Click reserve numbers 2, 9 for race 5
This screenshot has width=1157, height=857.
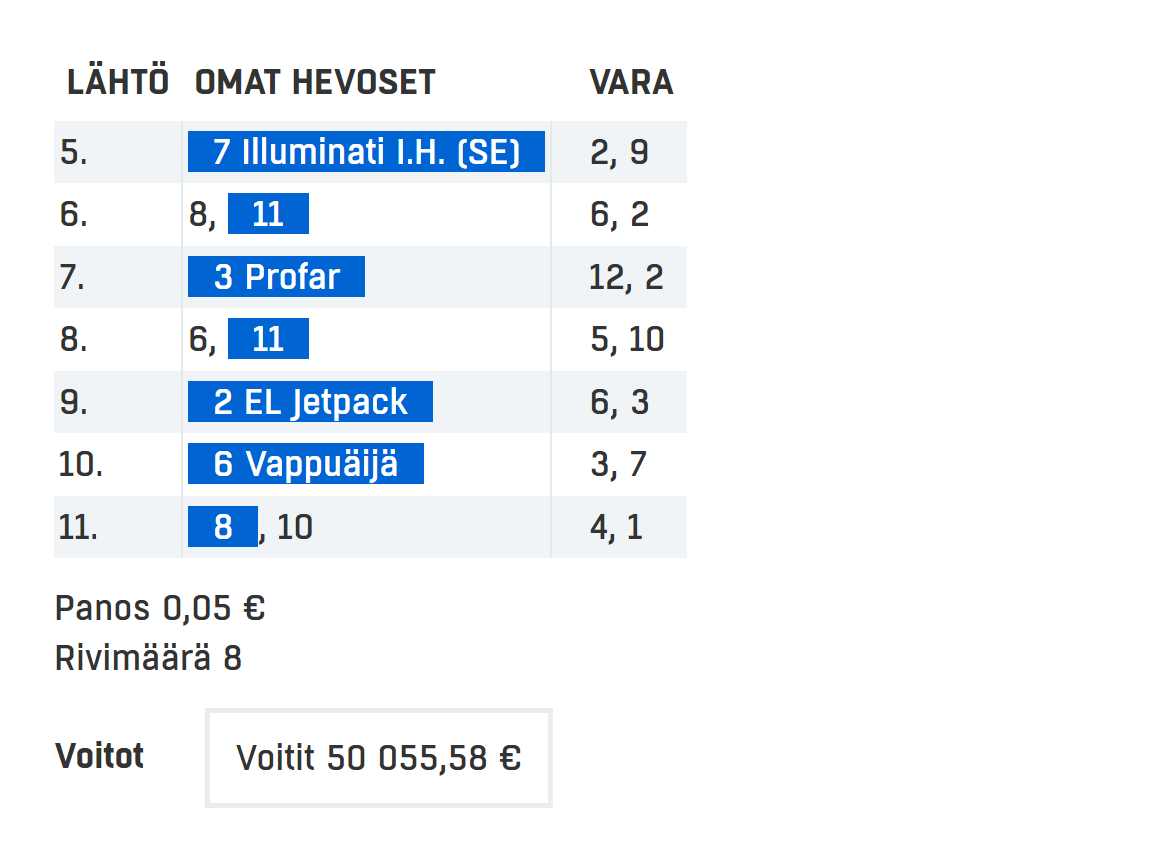tap(619, 152)
